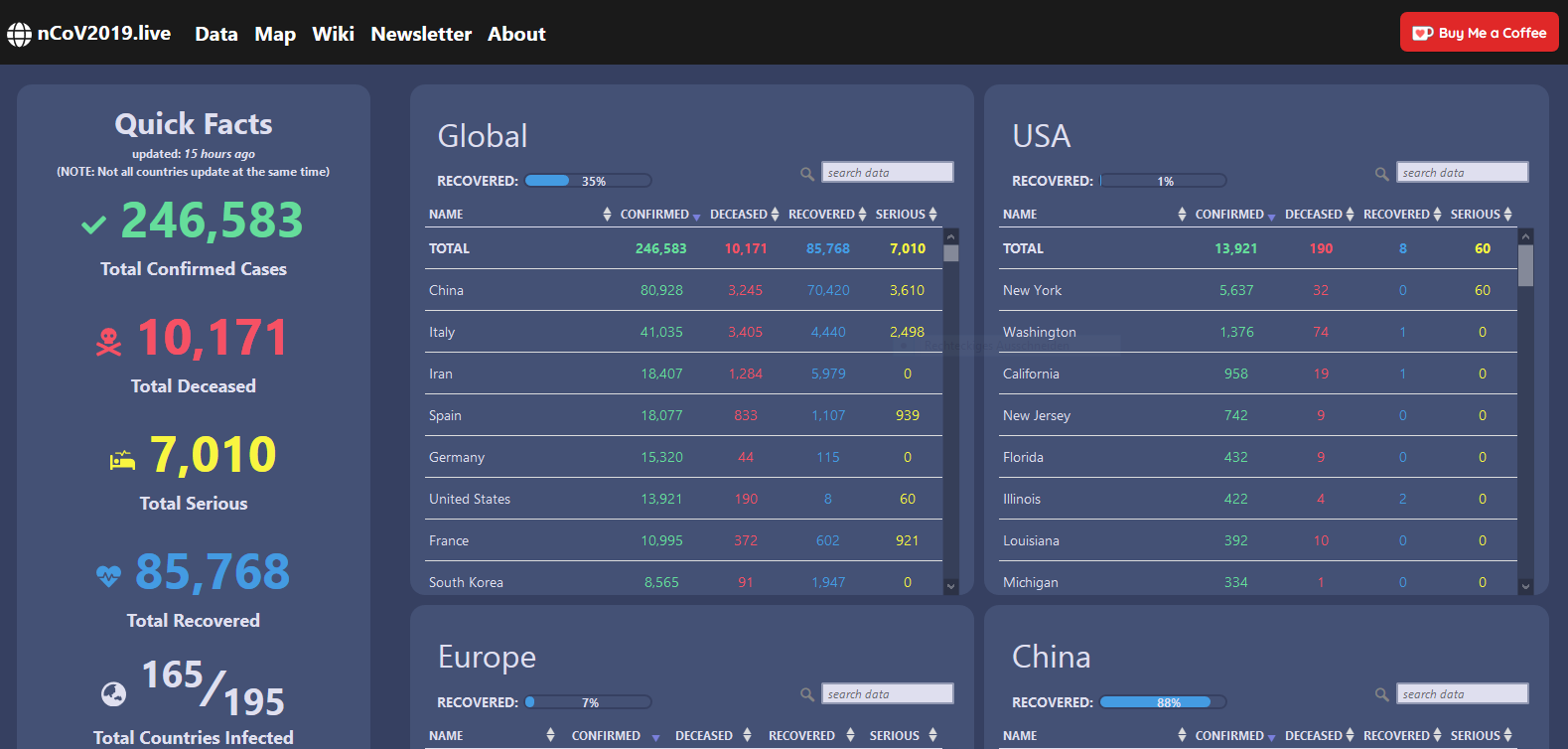Screen dimensions: 1568x749
Task: Open the Newsletter page in navigation
Action: point(421,34)
